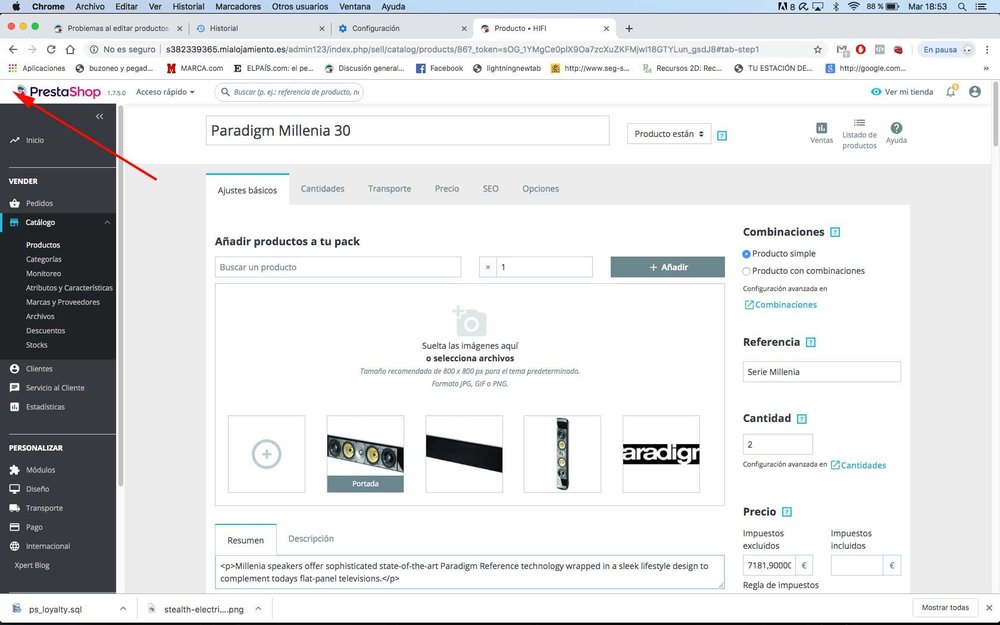This screenshot has width=1000, height=625.
Task: Open Acceso rápido dropdown
Action: point(165,92)
